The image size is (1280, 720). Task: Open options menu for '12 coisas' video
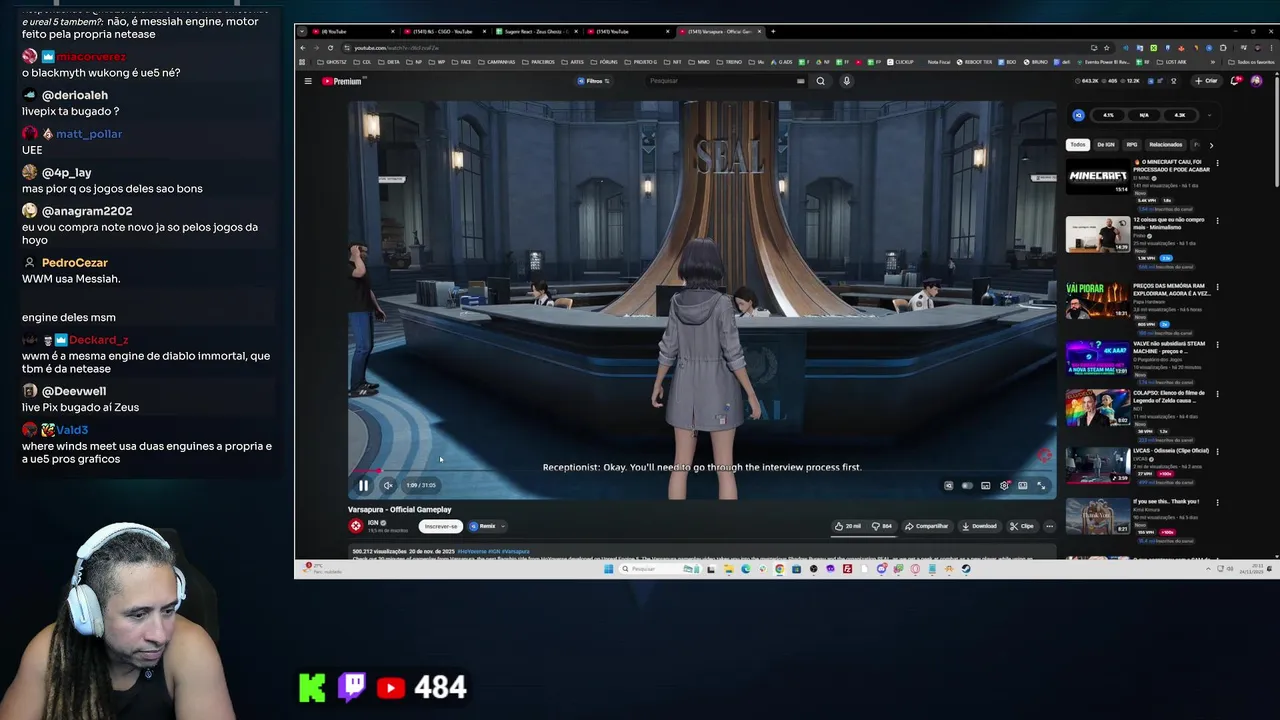(1217, 221)
